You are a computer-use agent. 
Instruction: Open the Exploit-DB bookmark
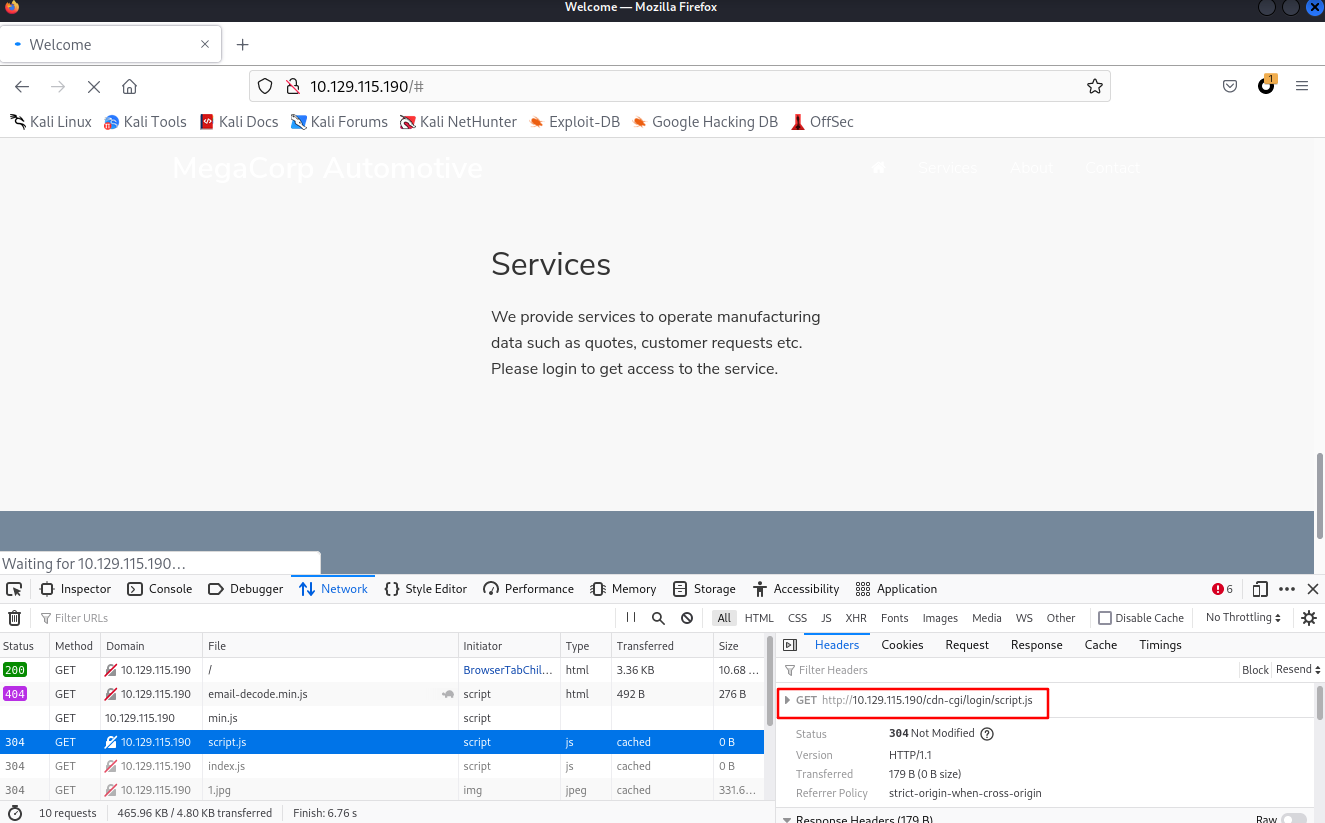coord(575,122)
